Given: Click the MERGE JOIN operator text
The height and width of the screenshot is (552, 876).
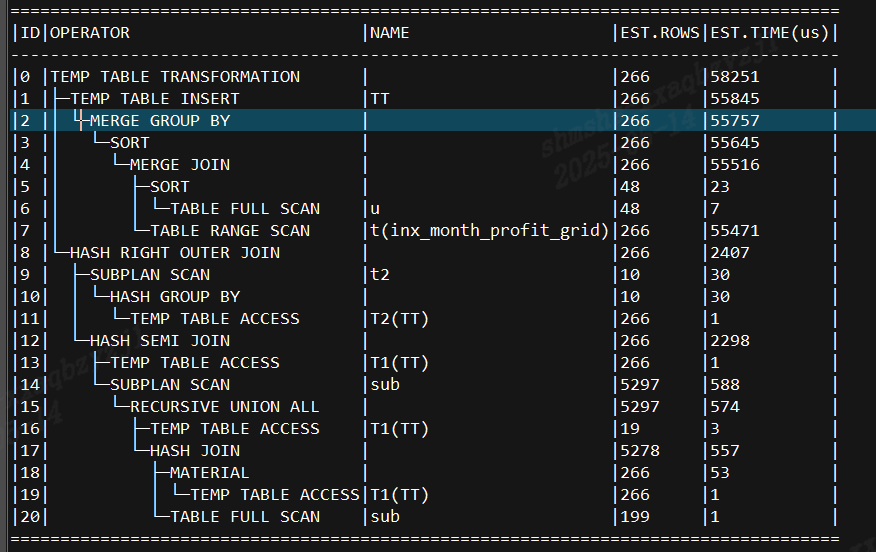Looking at the screenshot, I should 180,165.
